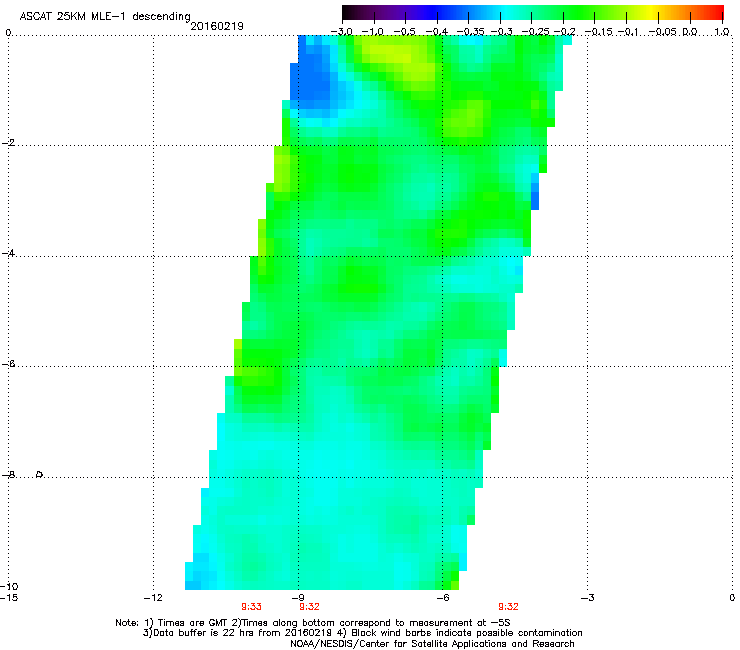Click the small blue cells on the swath's right edge
Image resolution: width=740 pixels, height=650 pixels.
tap(535, 191)
